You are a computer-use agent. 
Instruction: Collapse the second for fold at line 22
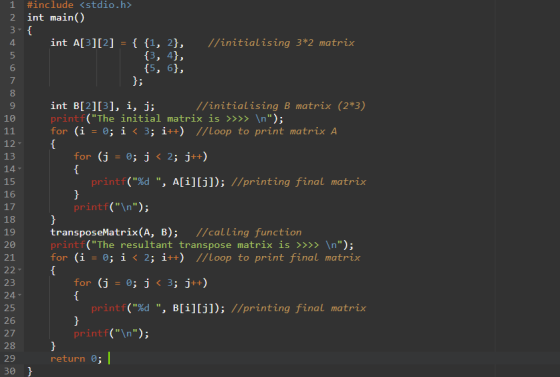click(x=20, y=270)
